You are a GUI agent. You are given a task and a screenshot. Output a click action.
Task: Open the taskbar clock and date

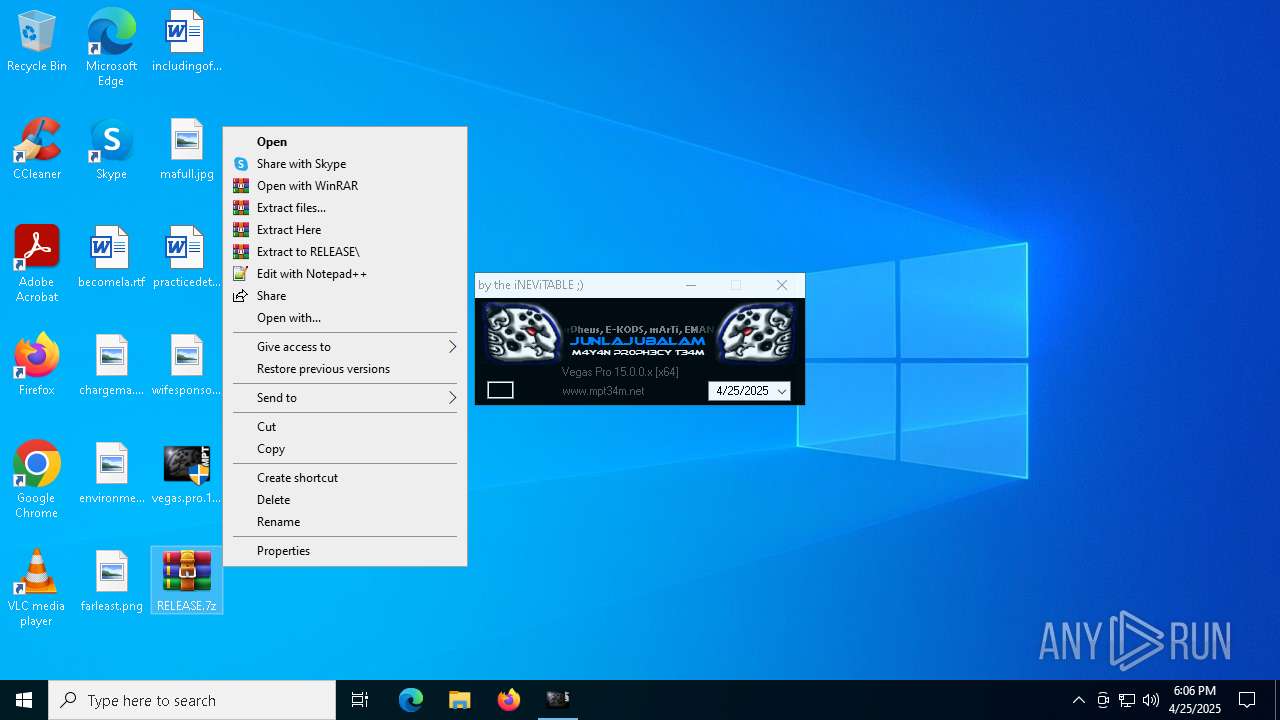point(1195,700)
